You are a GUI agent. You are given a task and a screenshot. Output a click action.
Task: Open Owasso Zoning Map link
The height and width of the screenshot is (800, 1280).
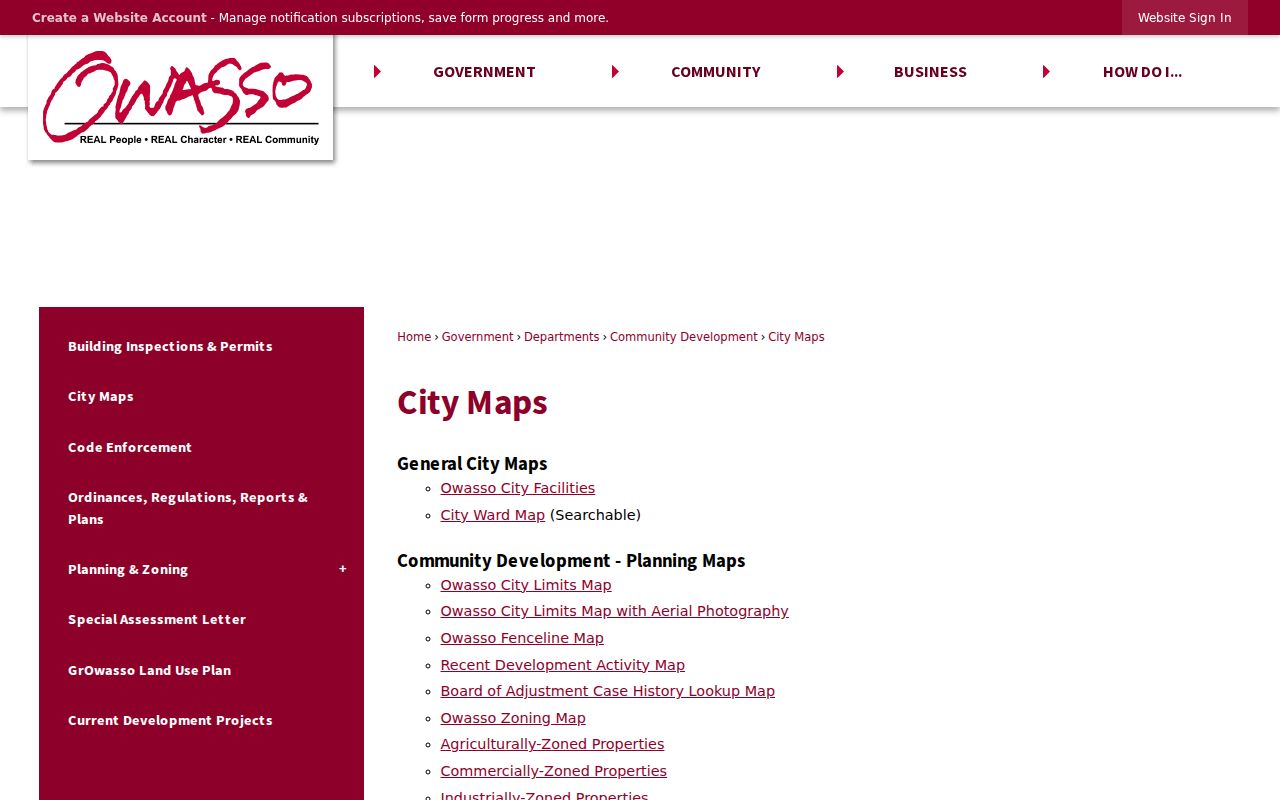coord(513,718)
